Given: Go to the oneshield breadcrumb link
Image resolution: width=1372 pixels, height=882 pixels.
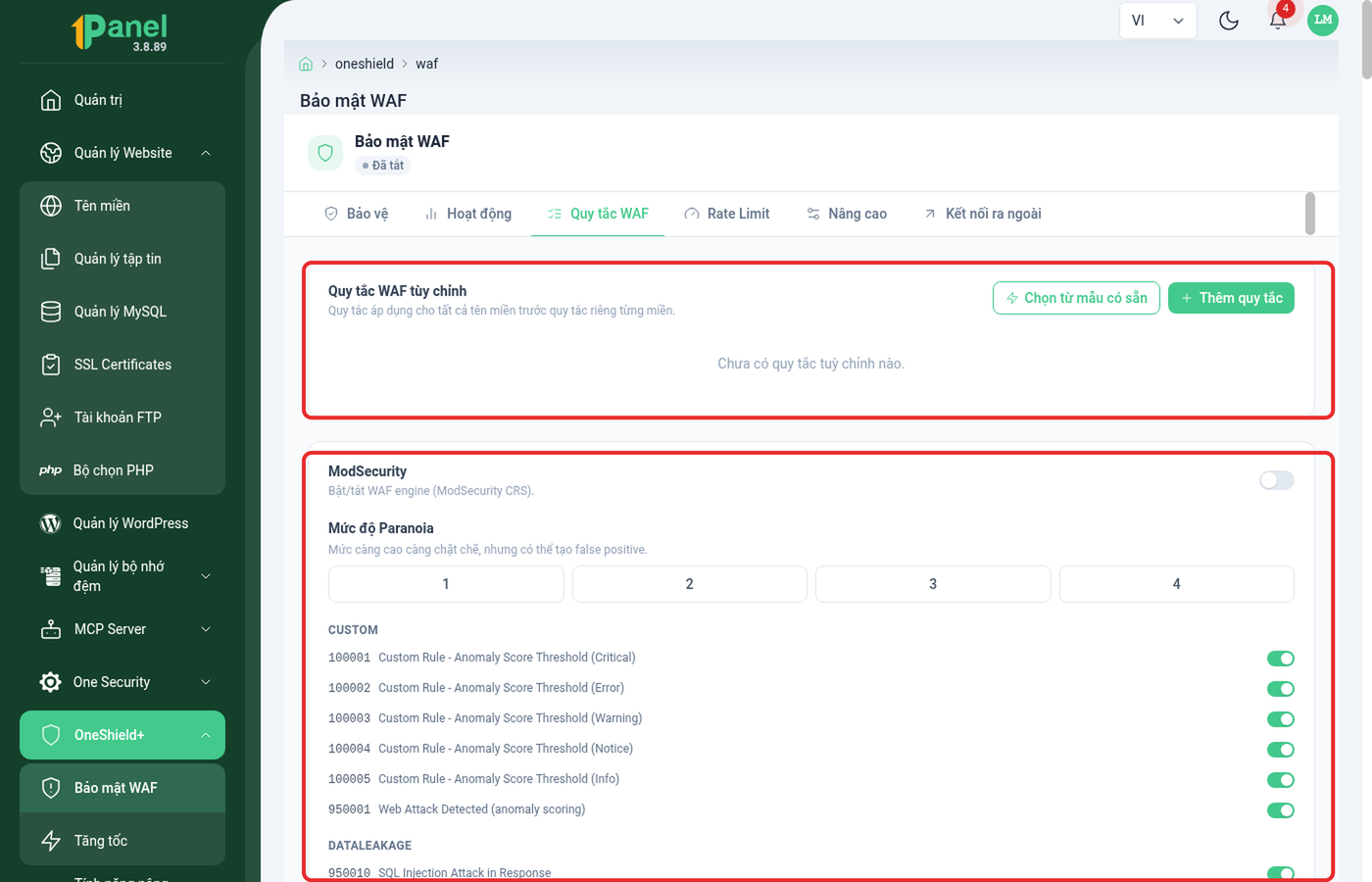Looking at the screenshot, I should point(365,64).
